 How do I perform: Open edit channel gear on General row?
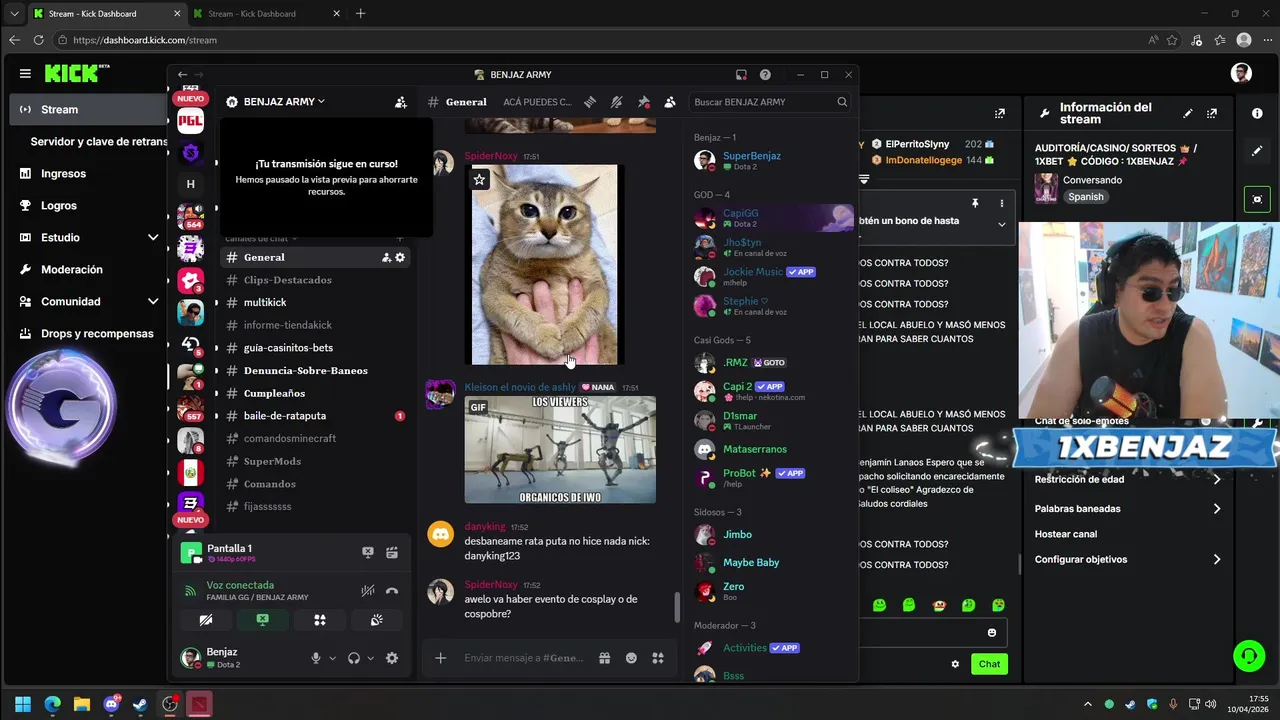(400, 258)
